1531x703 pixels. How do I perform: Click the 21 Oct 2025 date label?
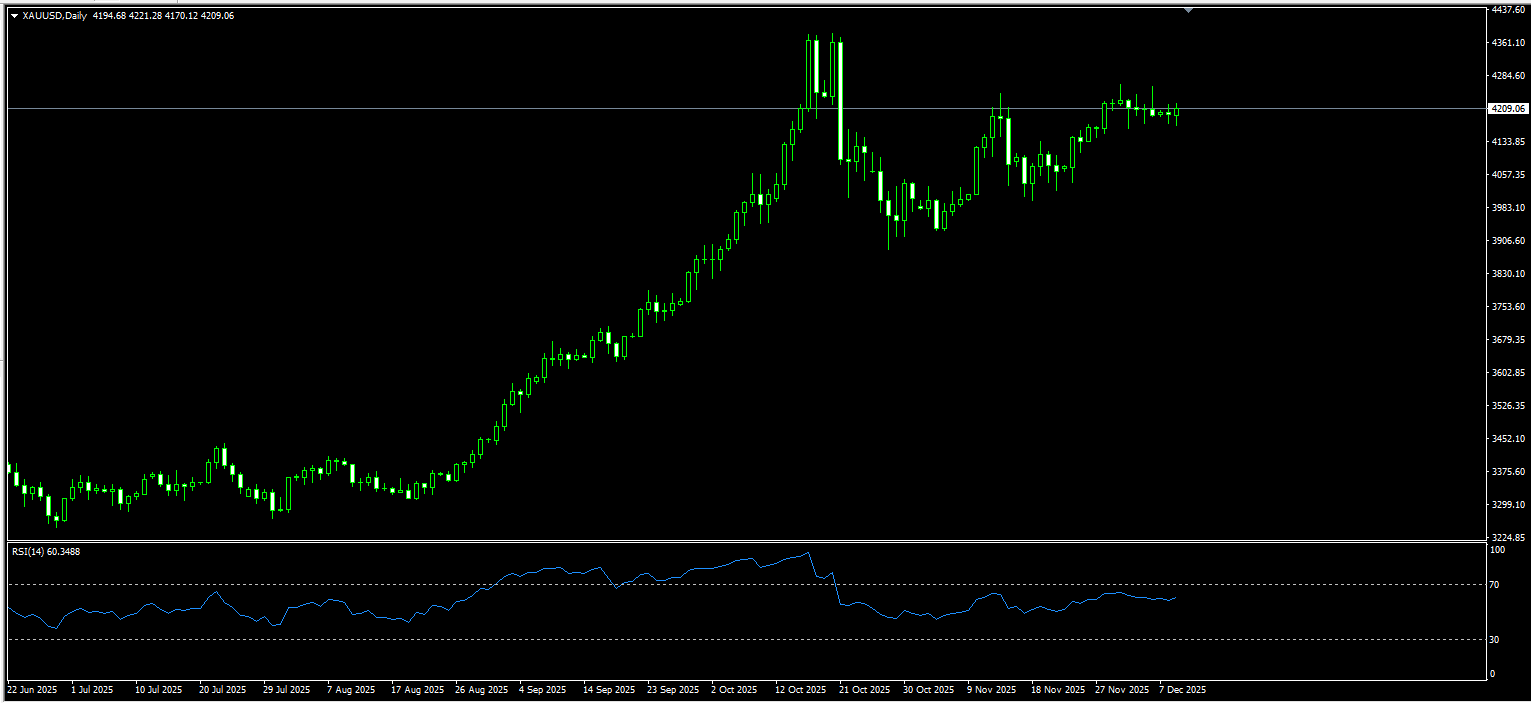click(865, 690)
